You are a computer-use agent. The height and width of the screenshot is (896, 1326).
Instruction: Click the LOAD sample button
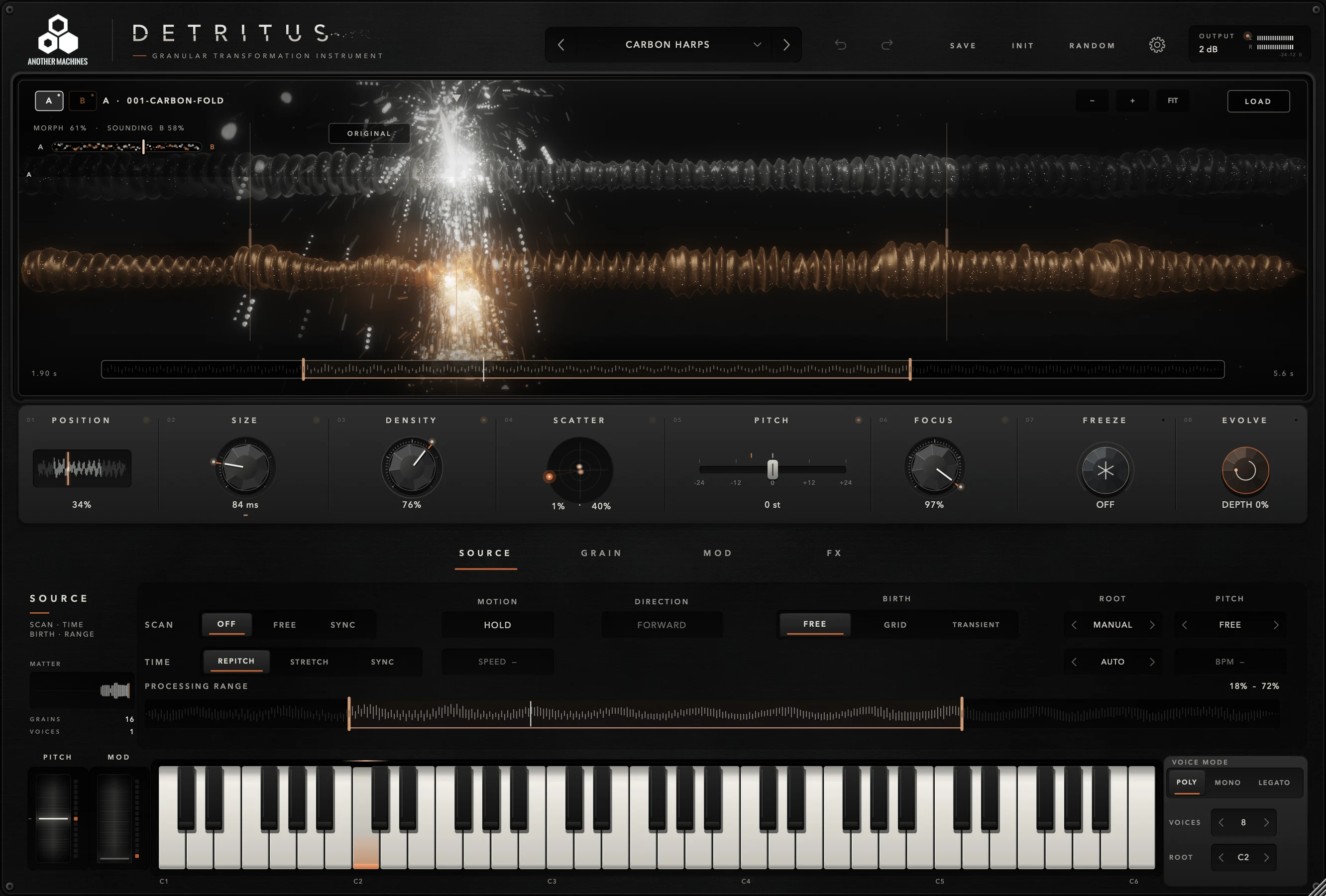click(x=1258, y=101)
